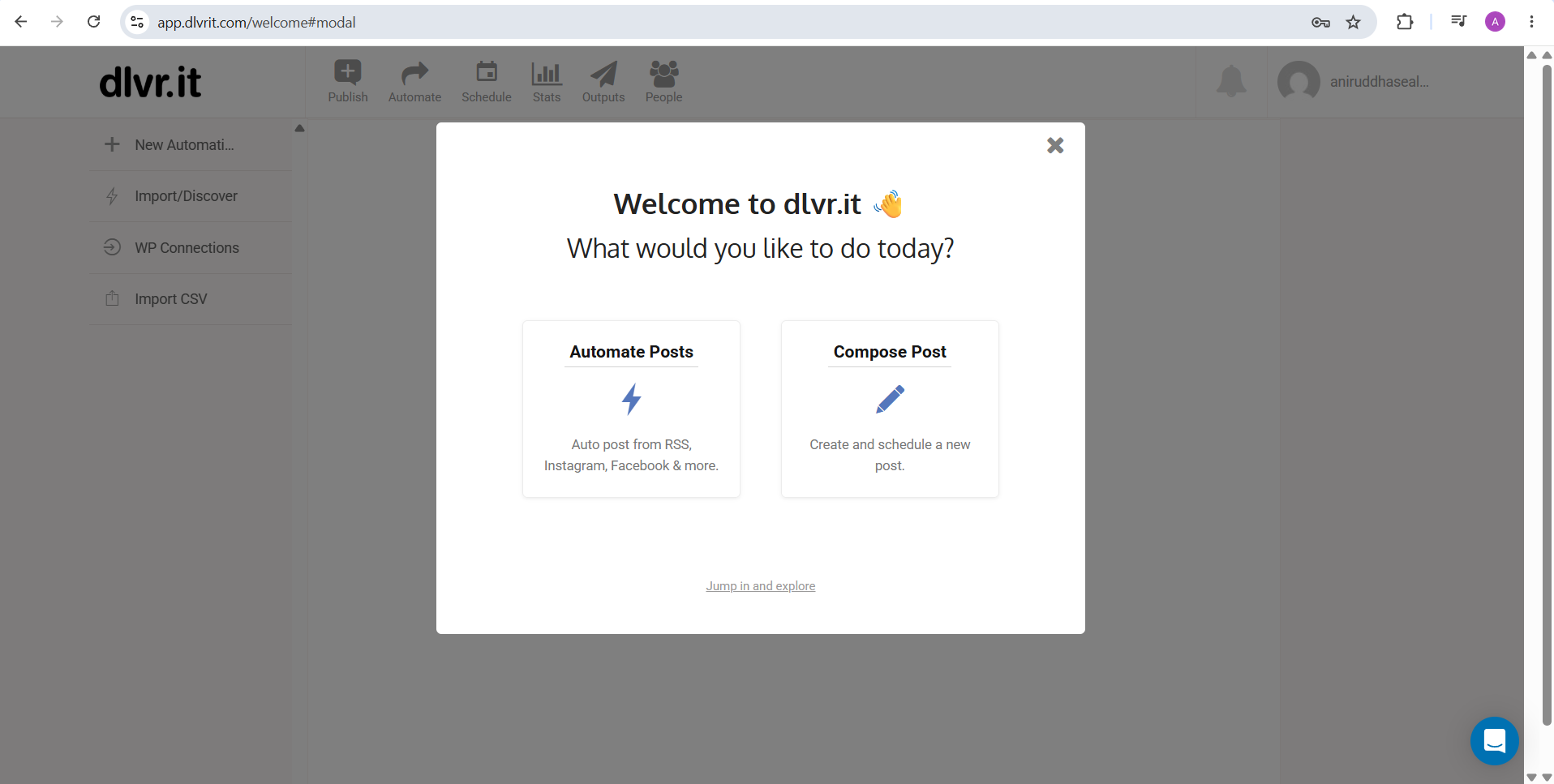
Task: Click the Auto post from RSS description text
Action: 631,455
